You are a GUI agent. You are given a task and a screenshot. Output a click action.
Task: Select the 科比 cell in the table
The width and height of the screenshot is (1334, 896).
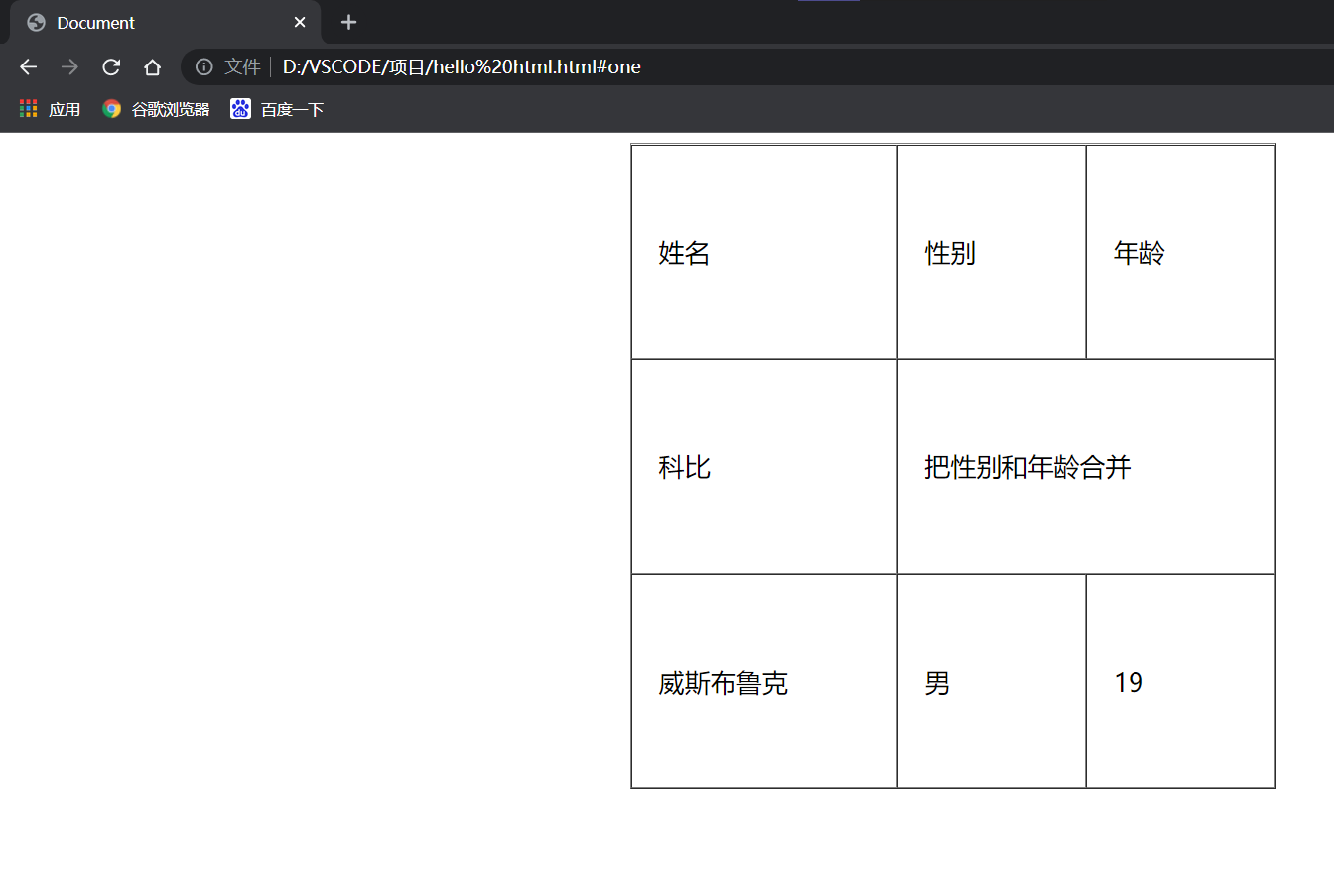pyautogui.click(x=762, y=466)
